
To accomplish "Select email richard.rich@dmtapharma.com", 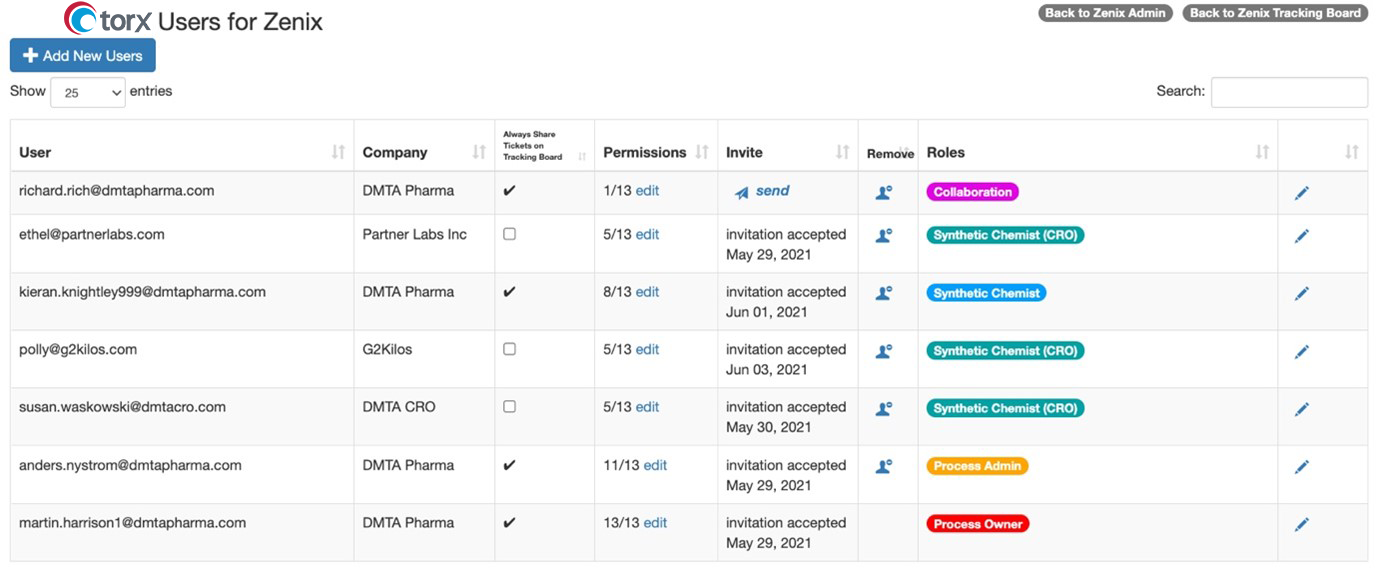I will click(x=117, y=190).
